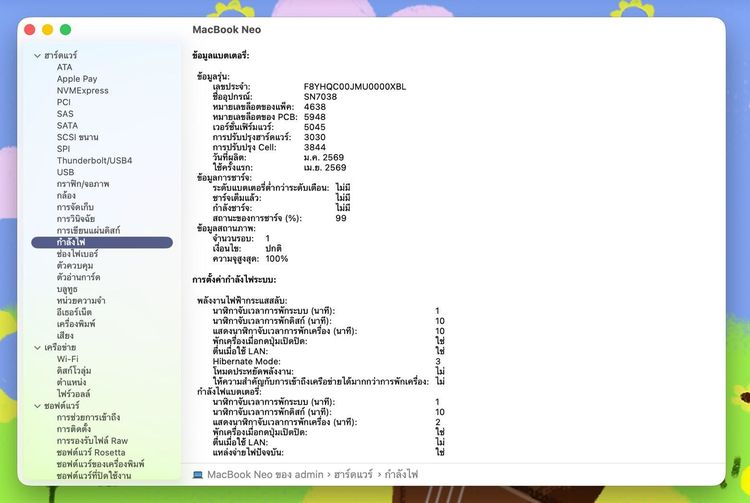Select การวินิจฉัย in the sidebar
The image size is (750, 503).
(x=76, y=219)
